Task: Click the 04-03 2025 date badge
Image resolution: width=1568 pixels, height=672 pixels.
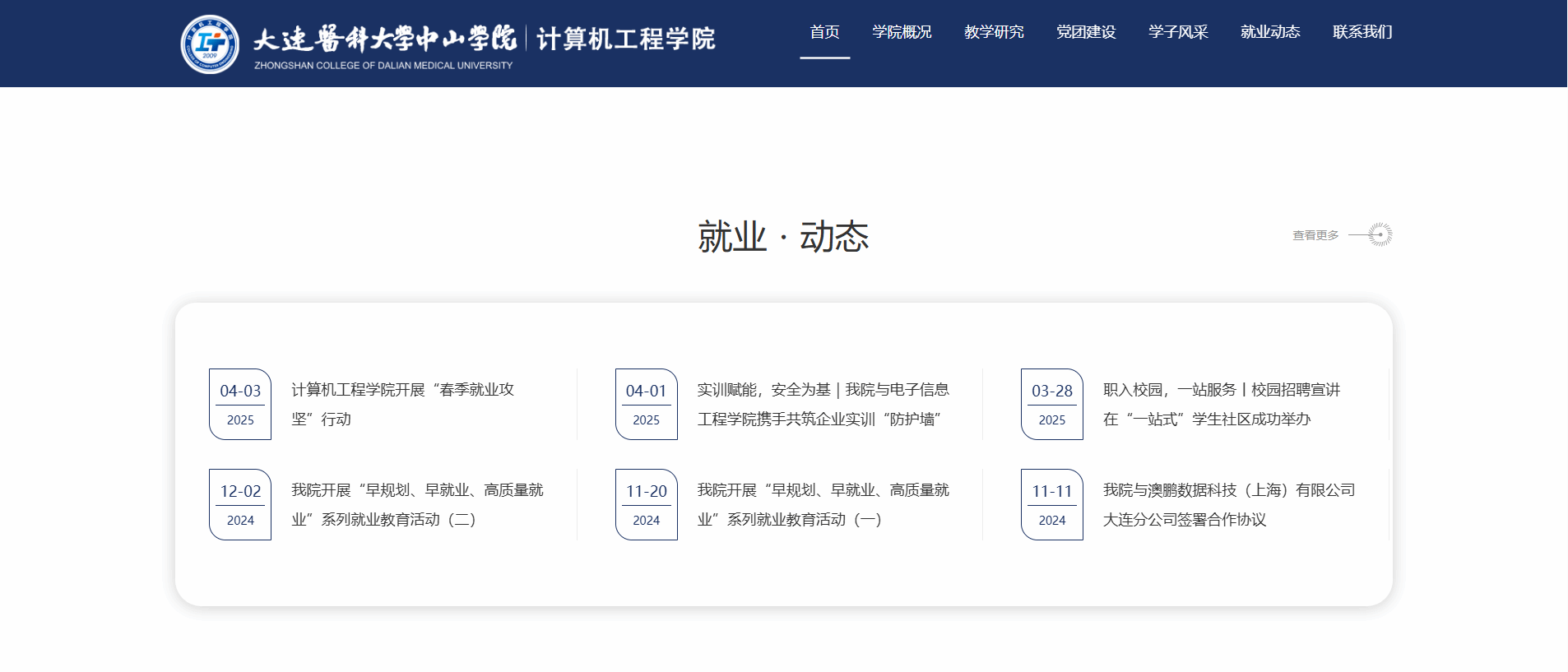Action: [240, 404]
